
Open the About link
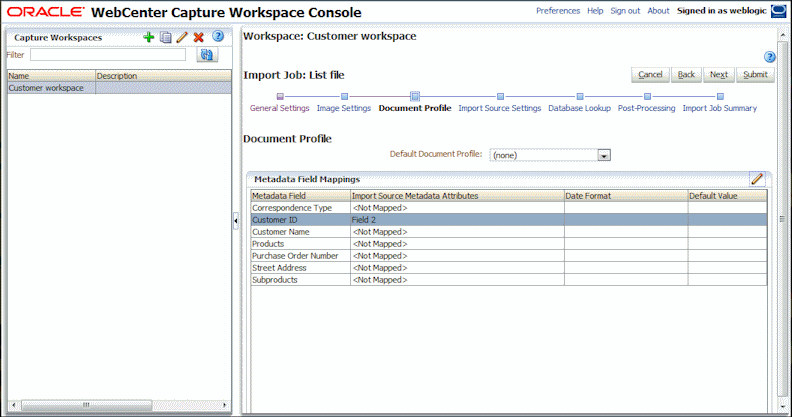[658, 11]
